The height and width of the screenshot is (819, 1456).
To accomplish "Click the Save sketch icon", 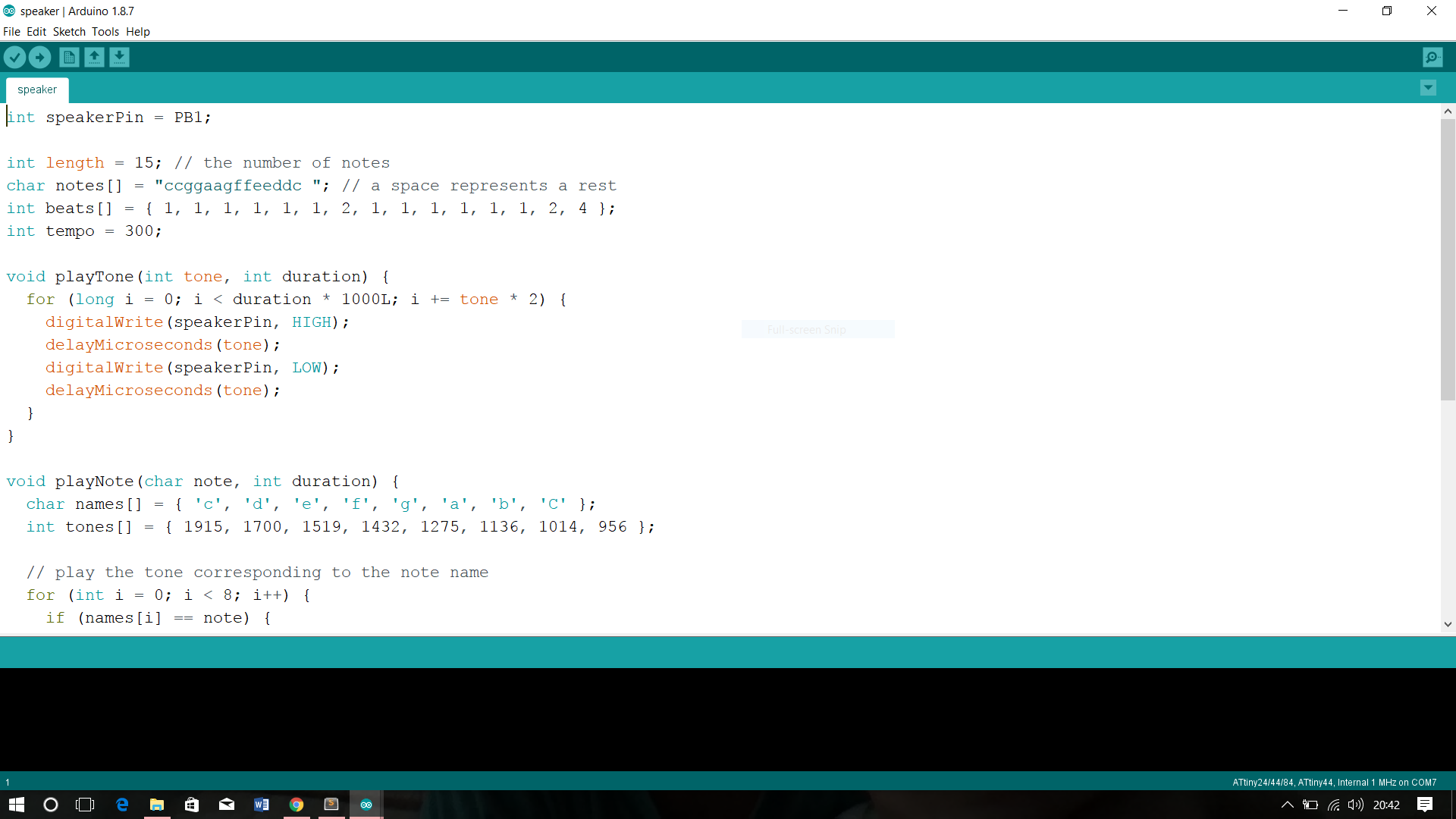I will 118,57.
